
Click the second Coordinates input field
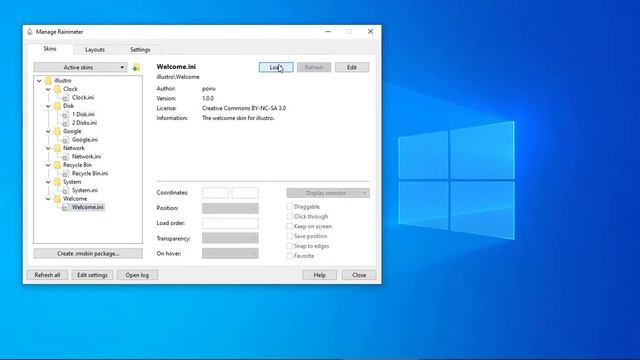pyautogui.click(x=245, y=193)
